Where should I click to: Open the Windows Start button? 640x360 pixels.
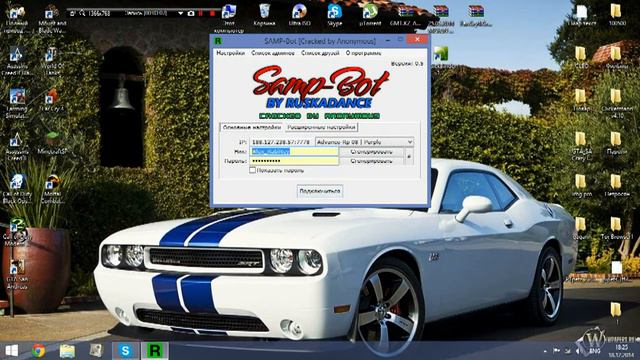coord(11,351)
